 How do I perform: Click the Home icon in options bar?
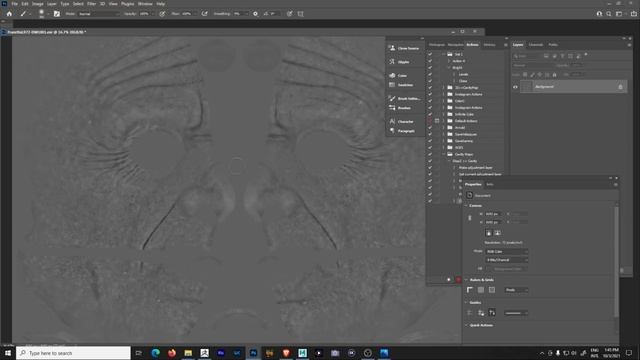tap(9, 14)
